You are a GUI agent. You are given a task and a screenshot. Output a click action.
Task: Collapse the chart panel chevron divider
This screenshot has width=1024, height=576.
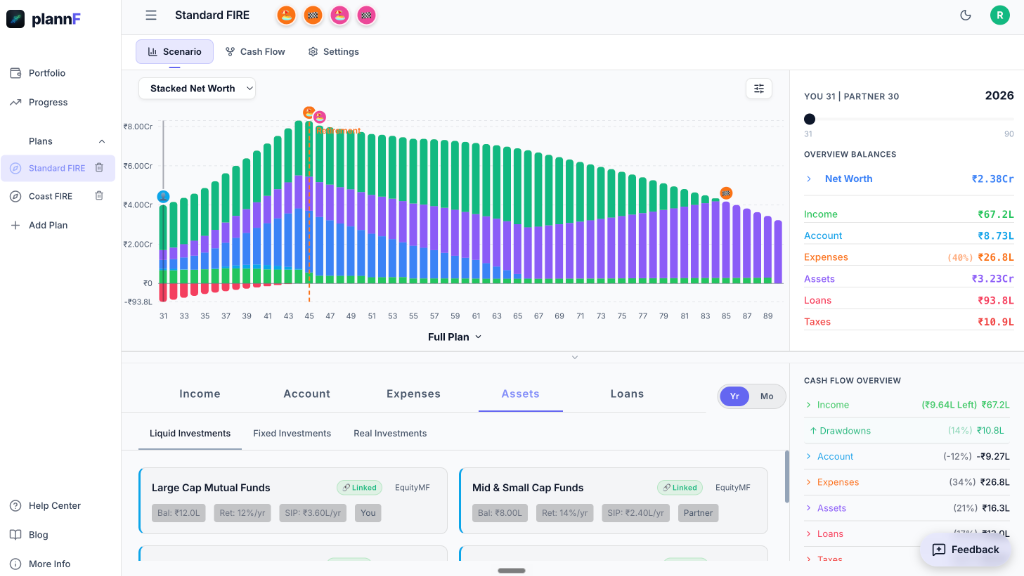[x=575, y=357]
